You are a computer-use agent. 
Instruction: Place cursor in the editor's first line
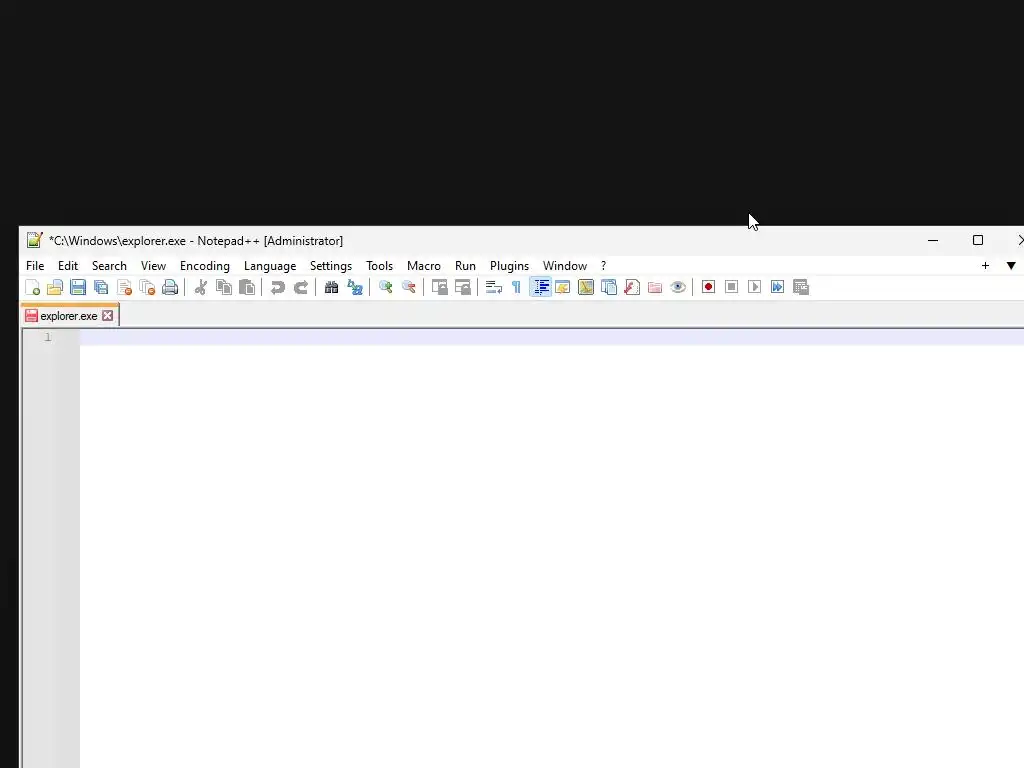click(551, 337)
